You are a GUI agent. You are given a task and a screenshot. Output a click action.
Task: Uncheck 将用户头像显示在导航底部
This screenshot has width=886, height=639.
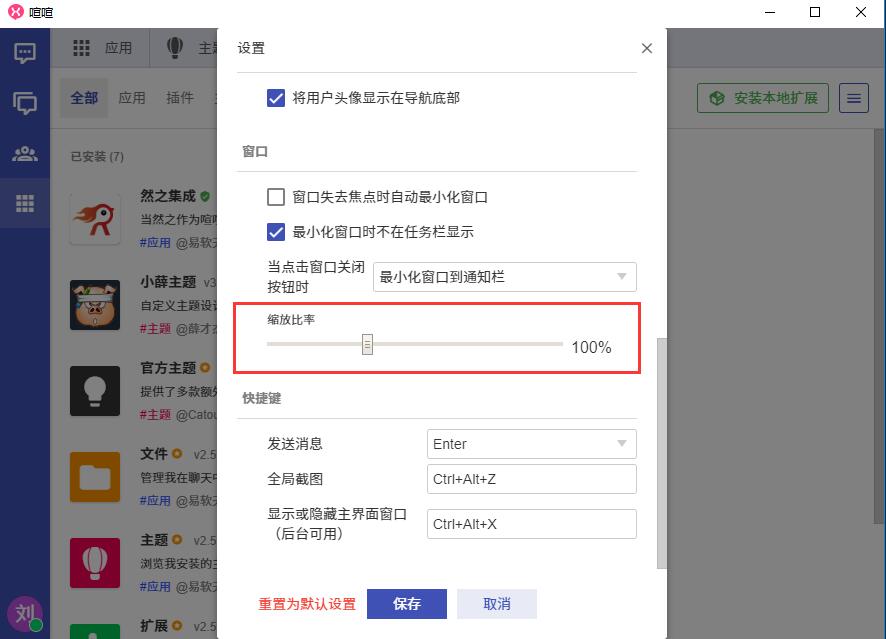[276, 98]
